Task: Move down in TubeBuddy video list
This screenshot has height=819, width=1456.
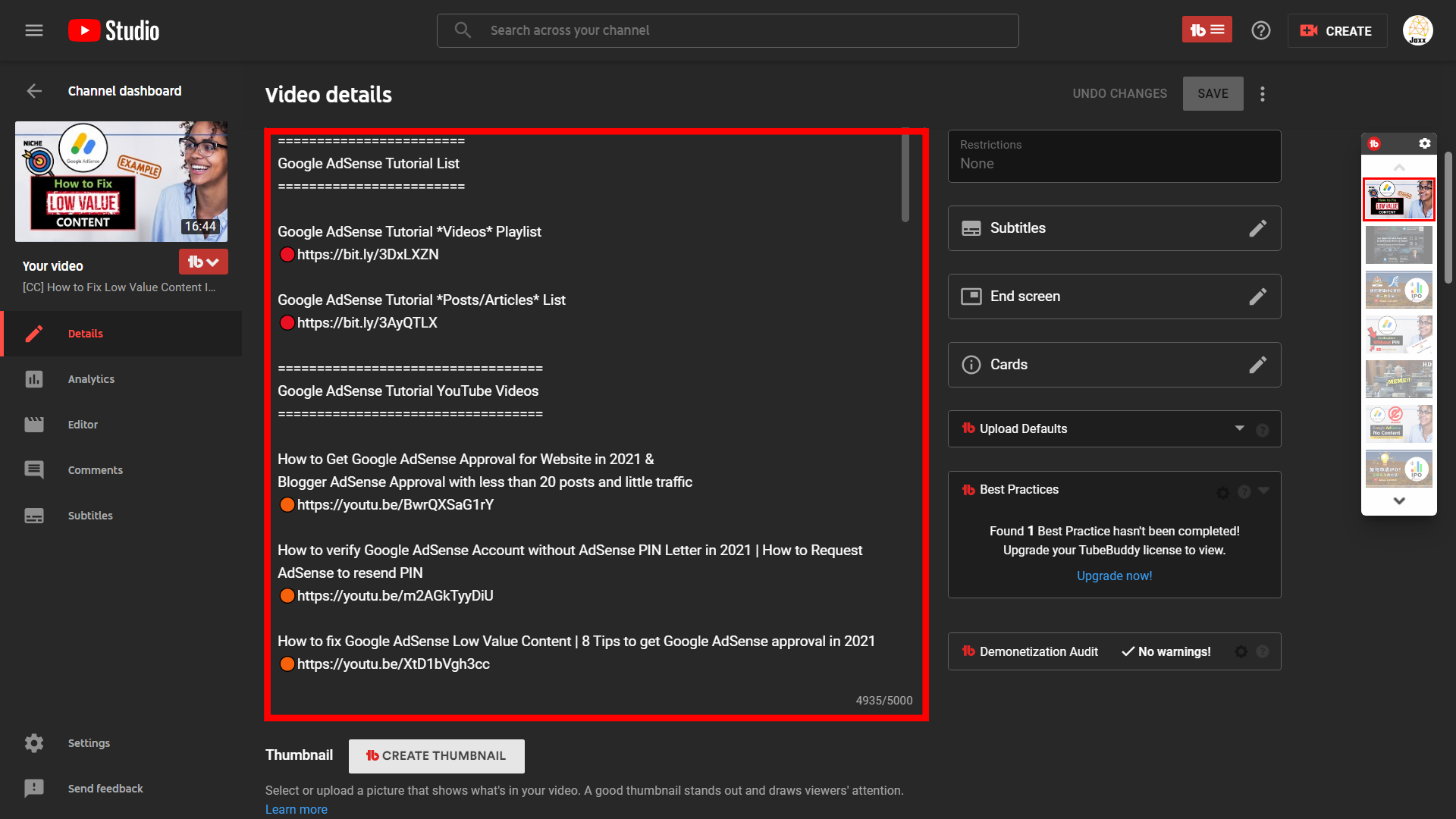Action: point(1399,501)
